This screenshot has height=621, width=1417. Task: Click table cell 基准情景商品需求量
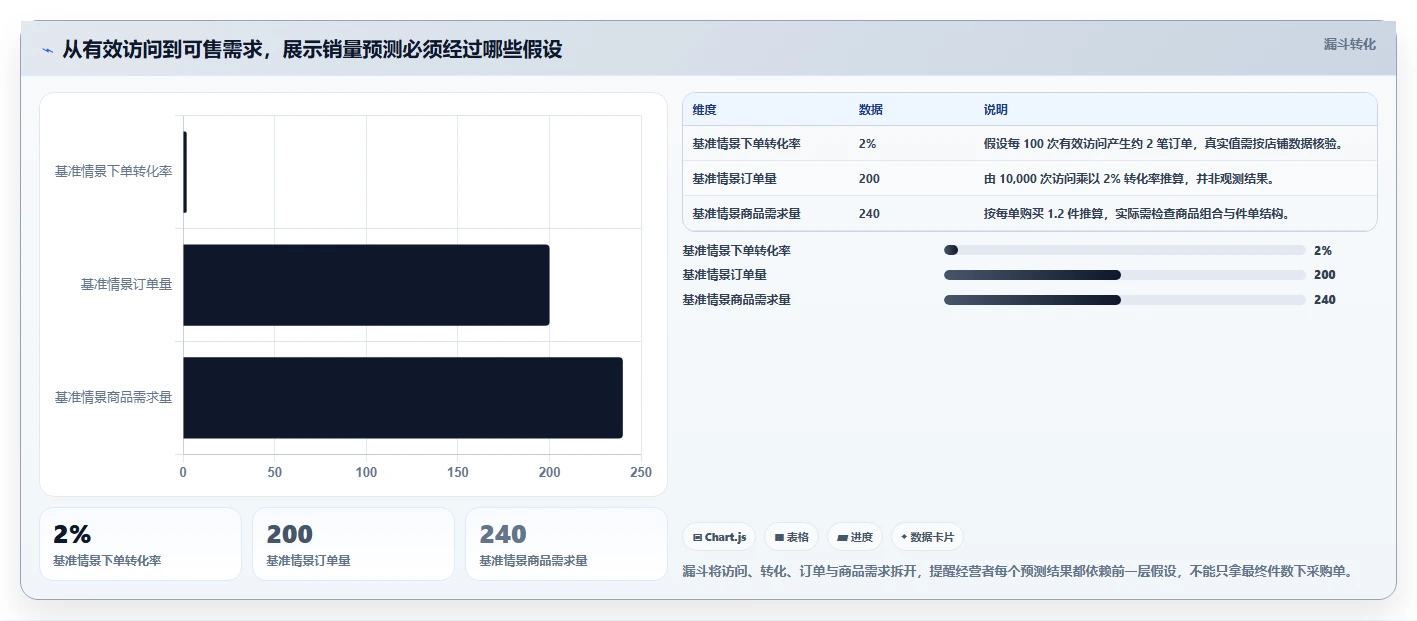tap(746, 214)
